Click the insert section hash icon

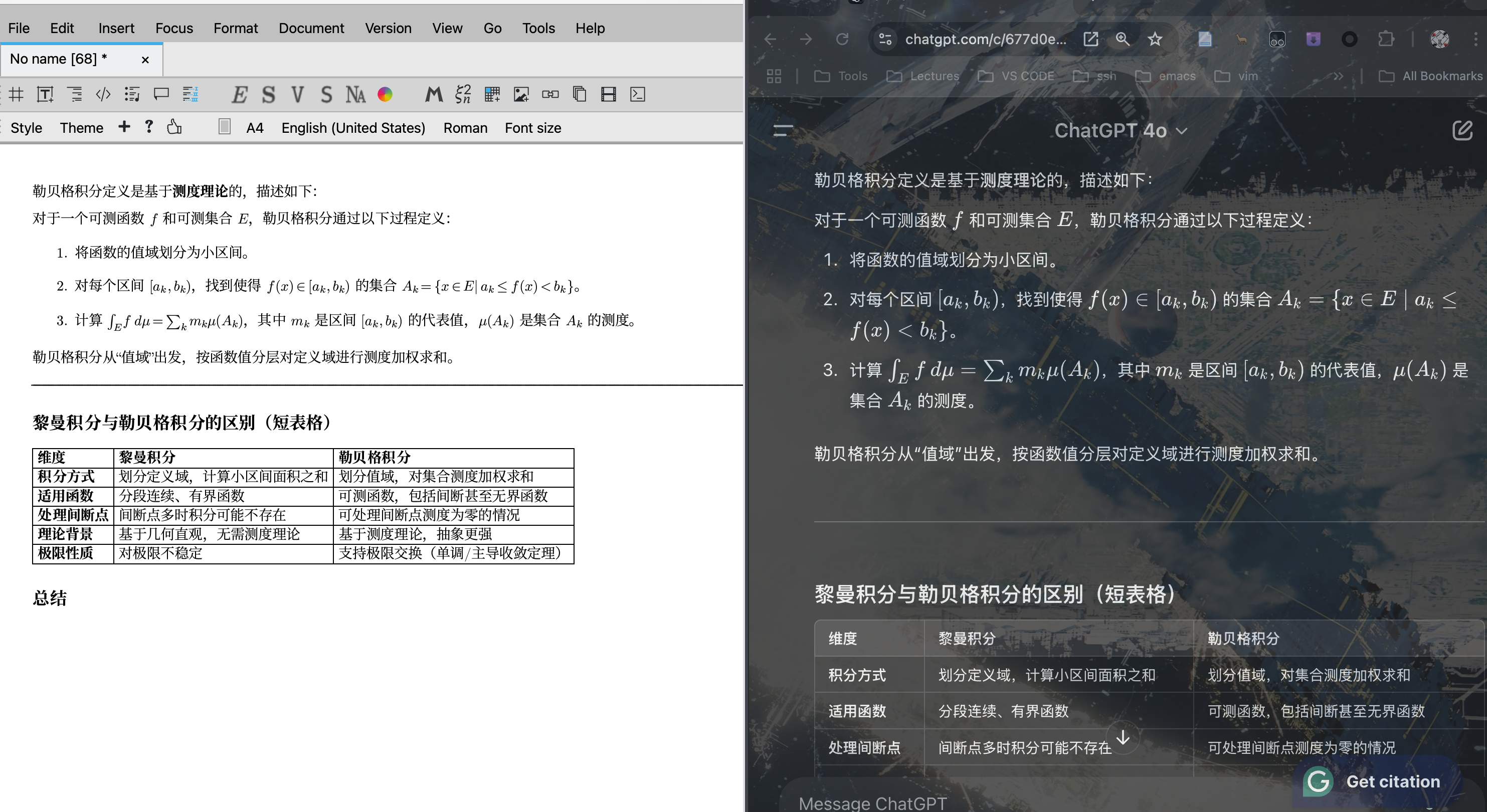point(16,95)
